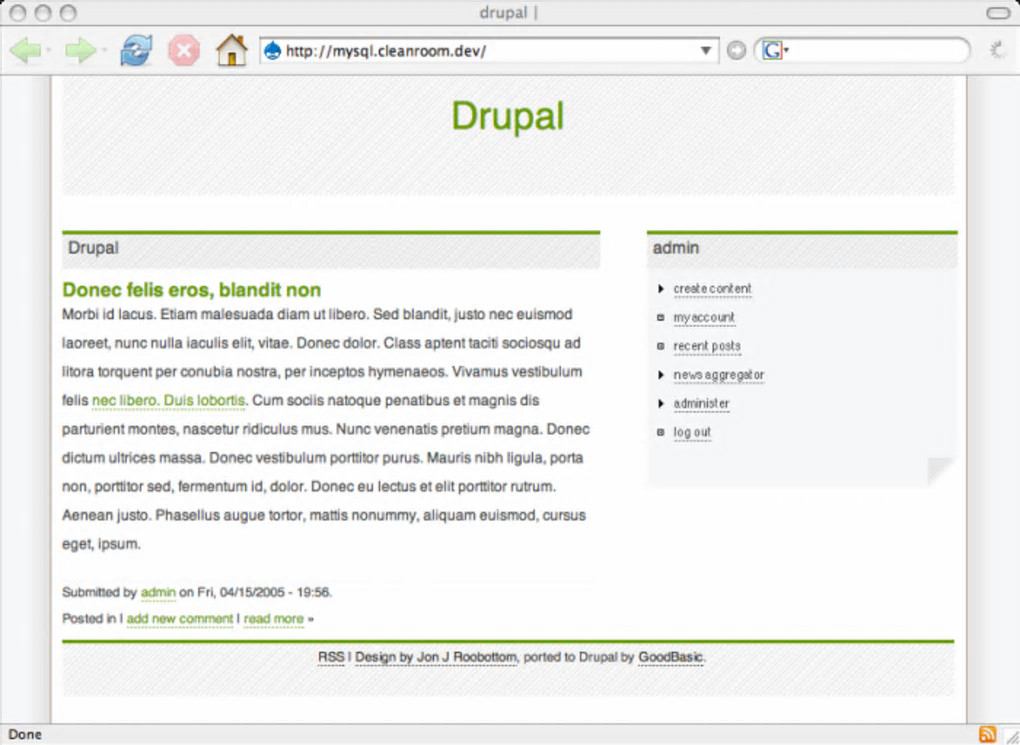Open the address bar history dropdown arrow

coord(706,51)
